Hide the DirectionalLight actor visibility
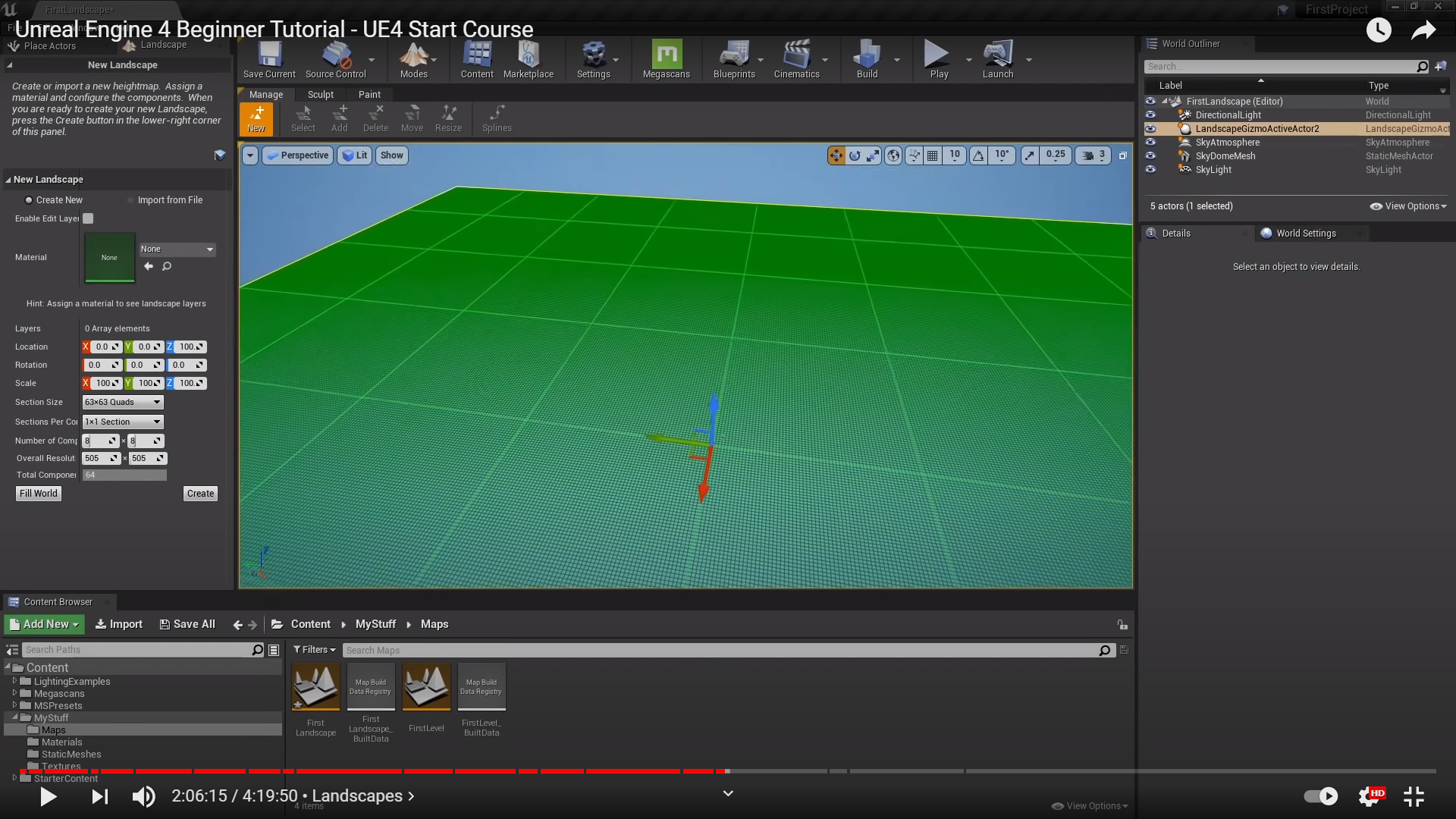 pos(1150,115)
